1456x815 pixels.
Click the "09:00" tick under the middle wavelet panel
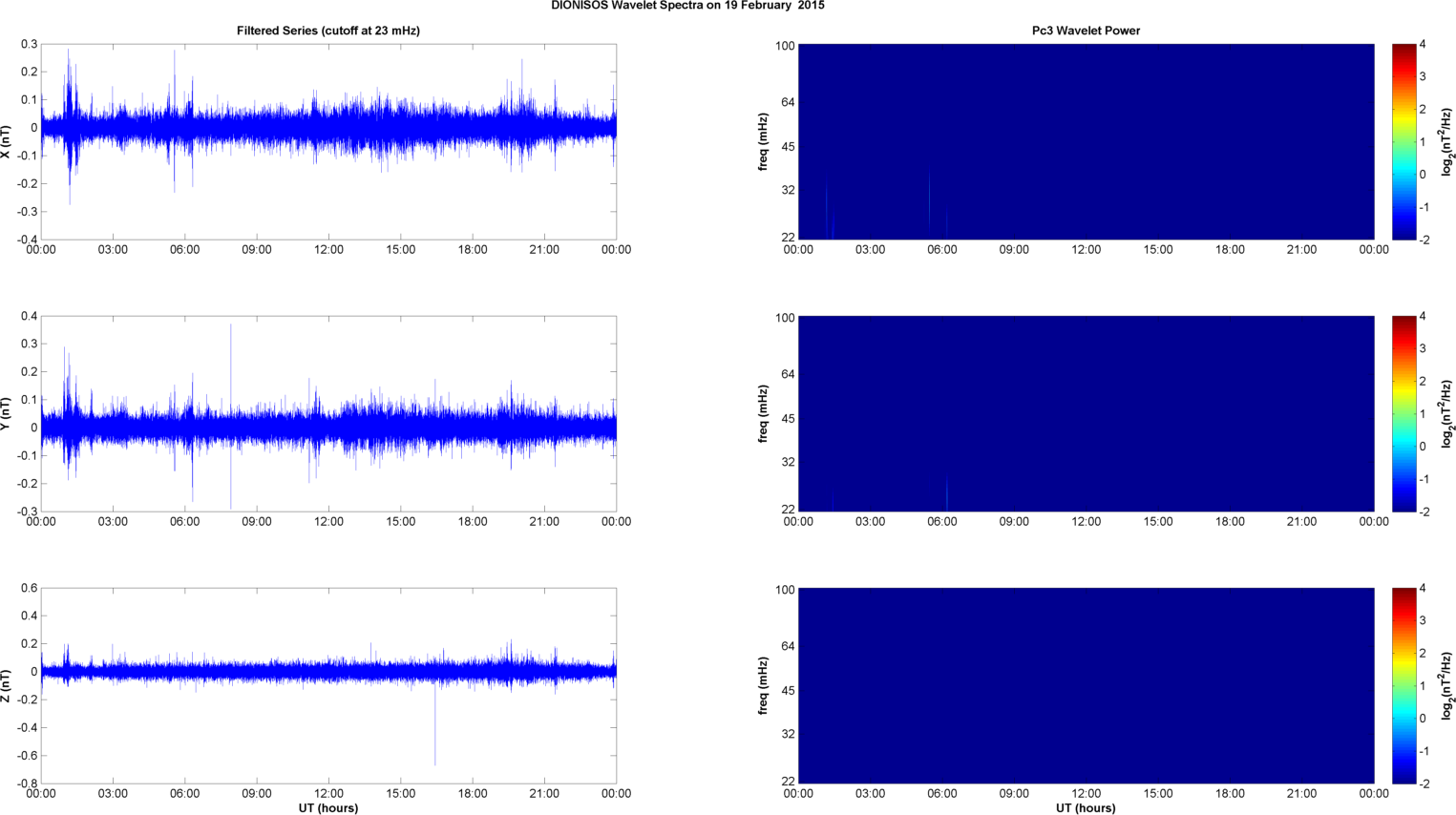tap(1014, 522)
